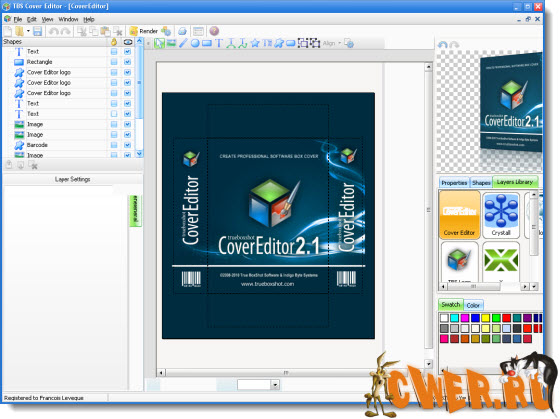
Task: Switch to the Layers Library tab
Action: click(515, 182)
